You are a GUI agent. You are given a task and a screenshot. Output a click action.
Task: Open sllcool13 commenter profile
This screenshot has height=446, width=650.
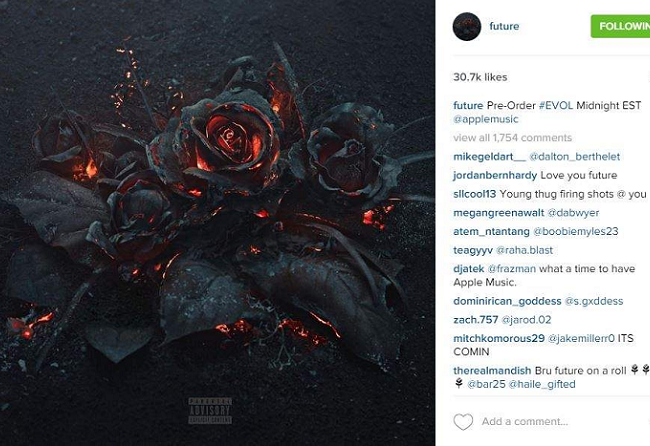click(475, 194)
